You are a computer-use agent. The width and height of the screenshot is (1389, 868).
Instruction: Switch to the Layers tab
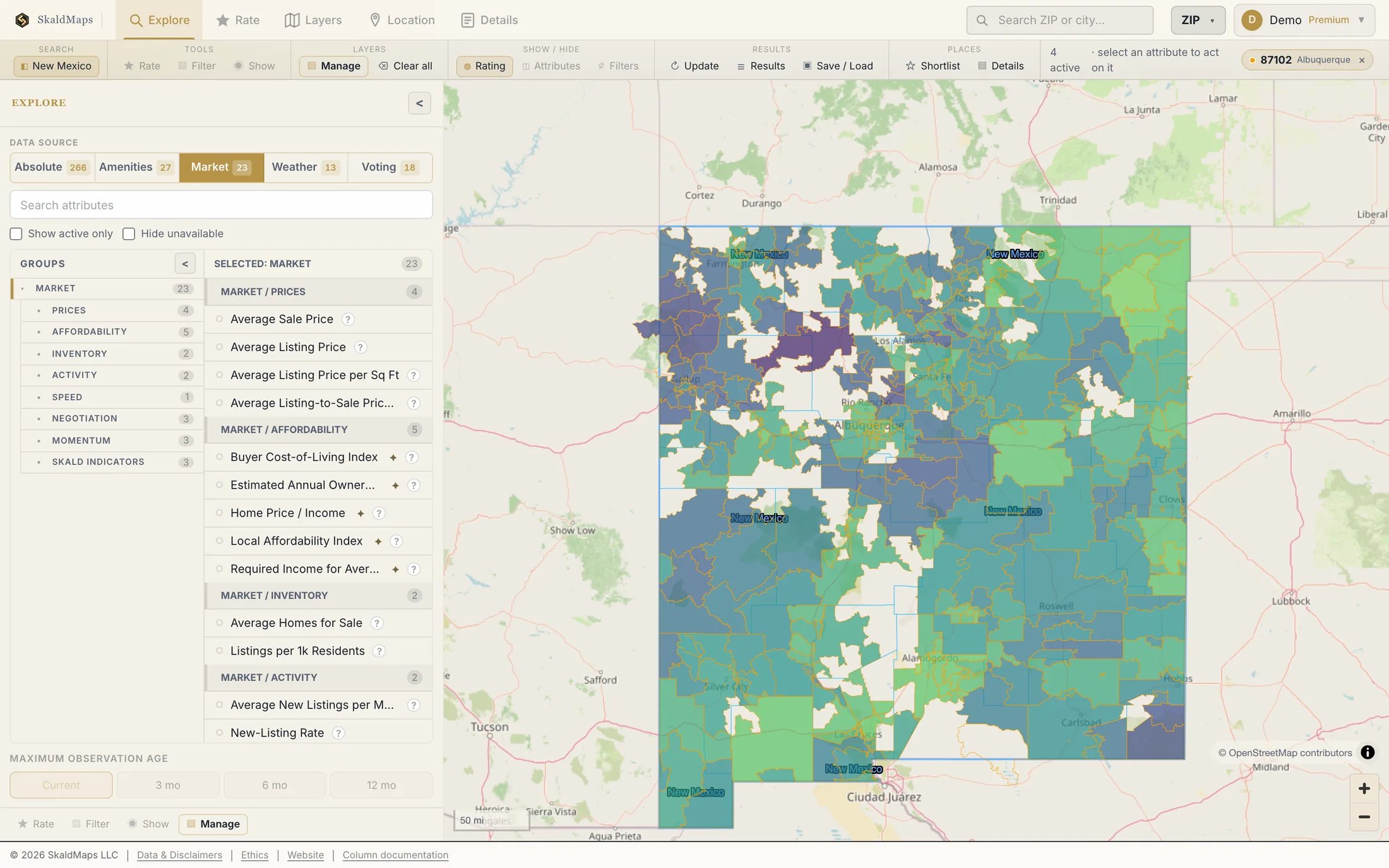click(x=313, y=20)
